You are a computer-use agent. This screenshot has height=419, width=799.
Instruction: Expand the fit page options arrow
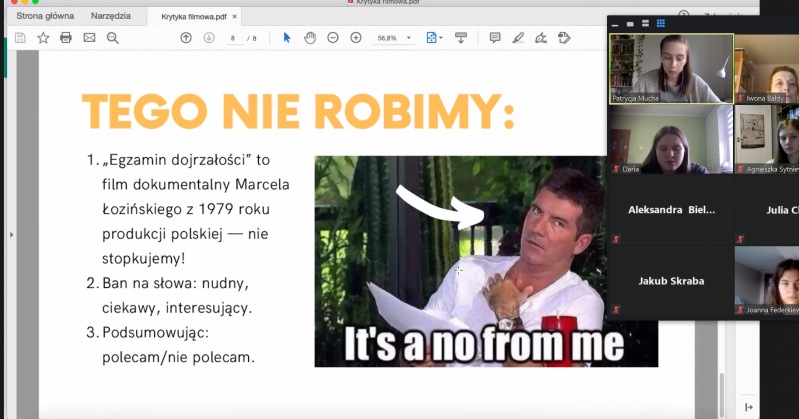pyautogui.click(x=441, y=38)
